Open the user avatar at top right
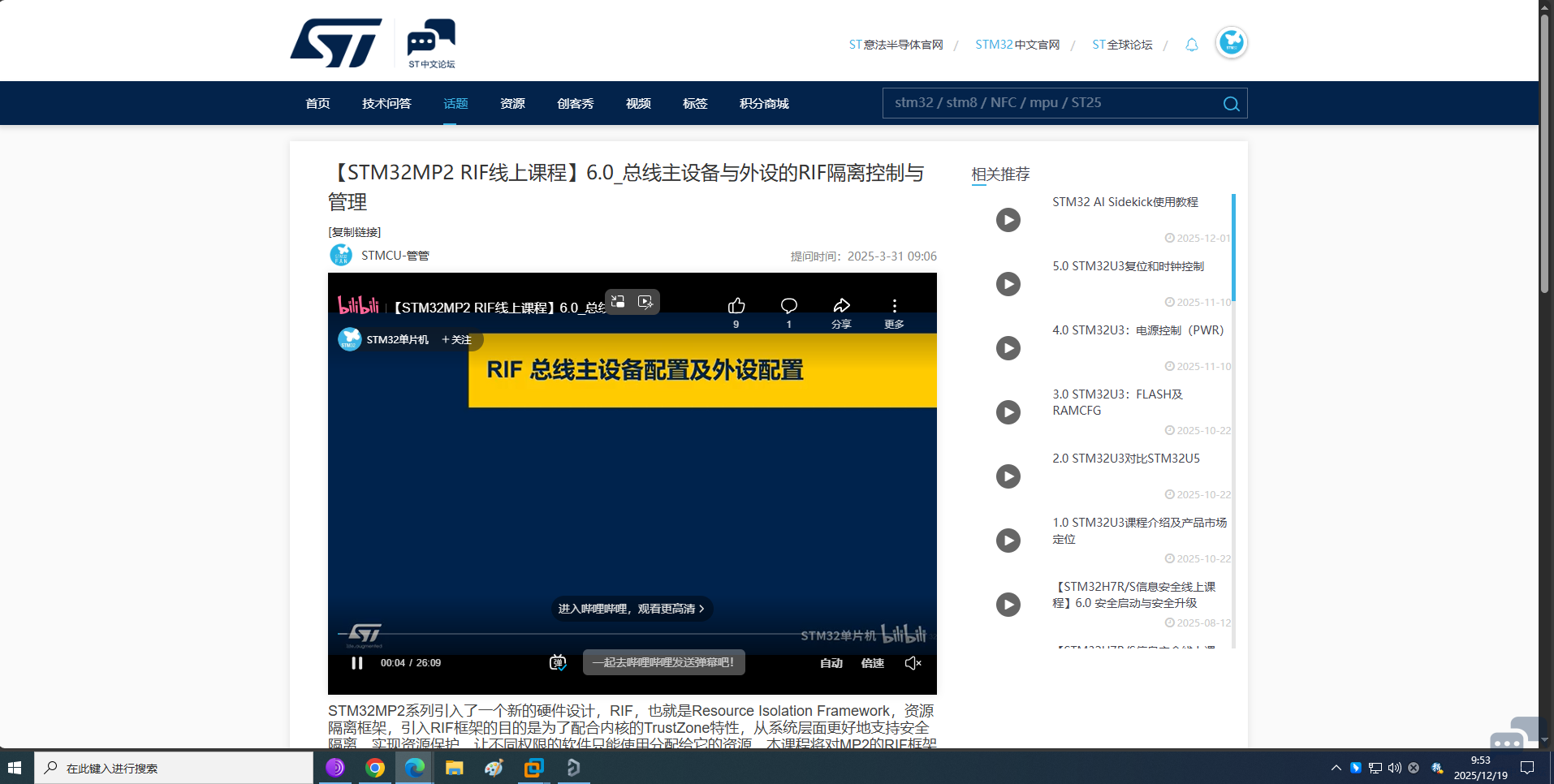Viewport: 1554px width, 784px height. pyautogui.click(x=1231, y=42)
